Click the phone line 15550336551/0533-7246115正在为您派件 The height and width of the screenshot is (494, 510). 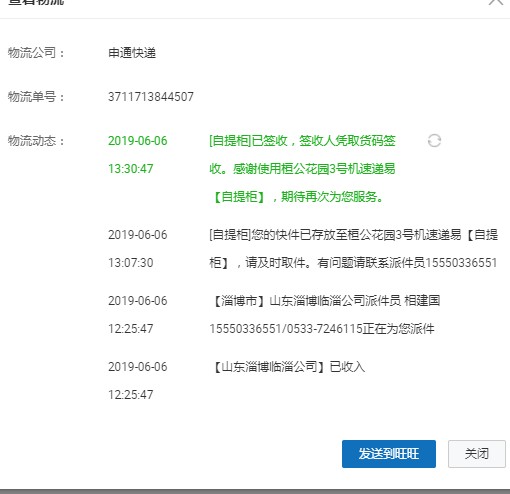point(322,329)
